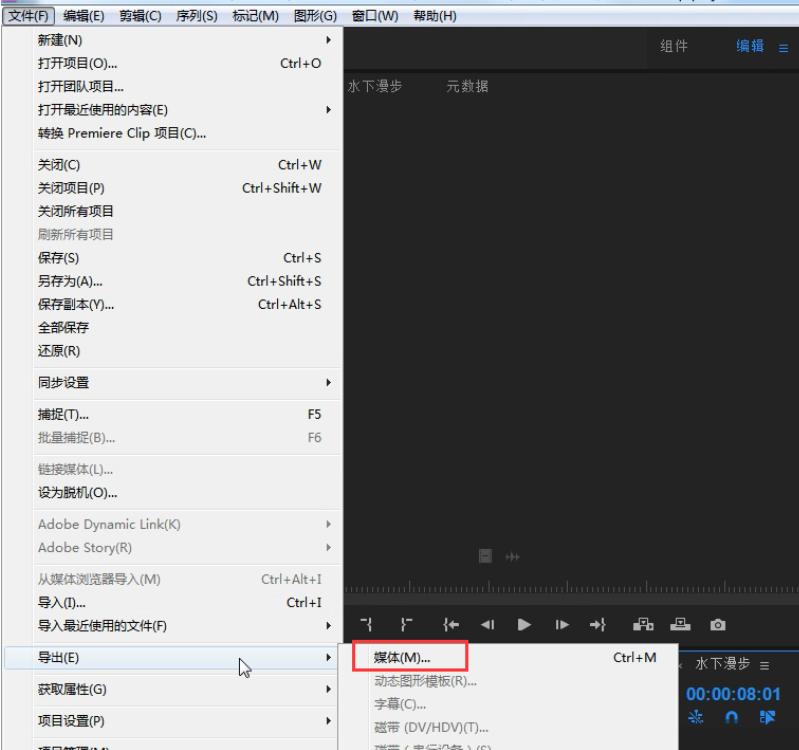The image size is (799, 750).
Task: Open the 标记(M) menu
Action: click(x=255, y=16)
